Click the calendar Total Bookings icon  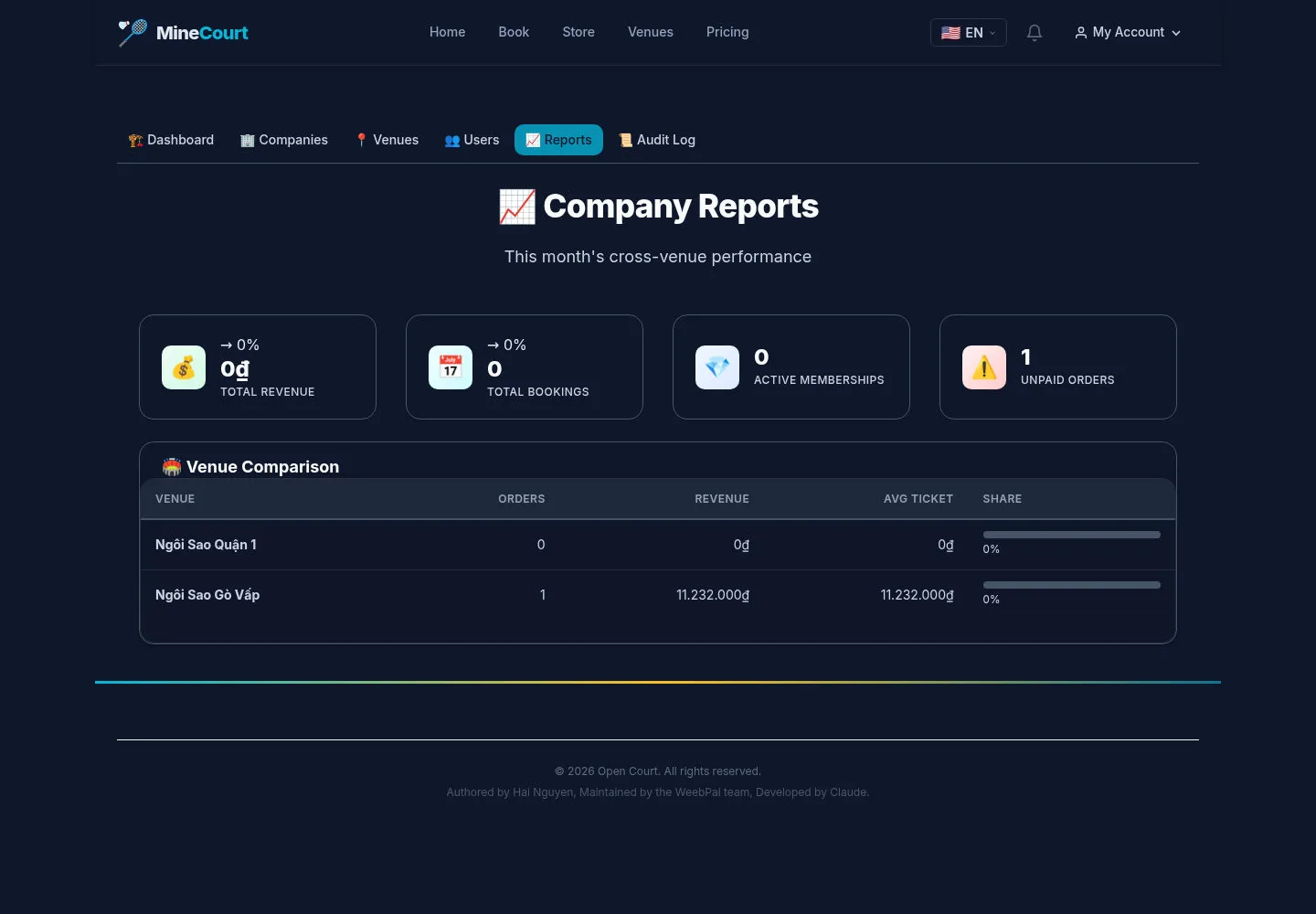tap(451, 367)
